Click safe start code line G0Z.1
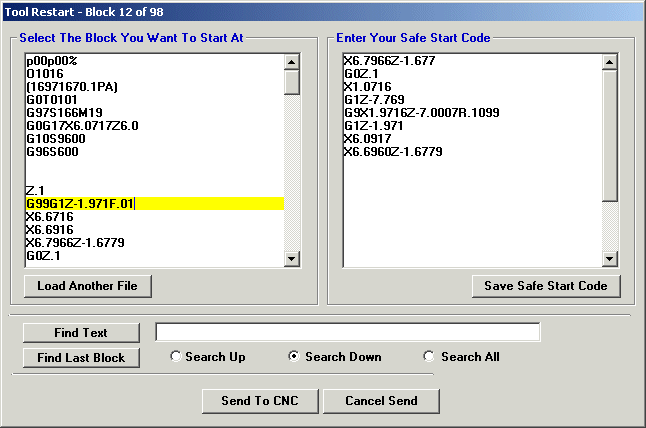 click(x=361, y=74)
